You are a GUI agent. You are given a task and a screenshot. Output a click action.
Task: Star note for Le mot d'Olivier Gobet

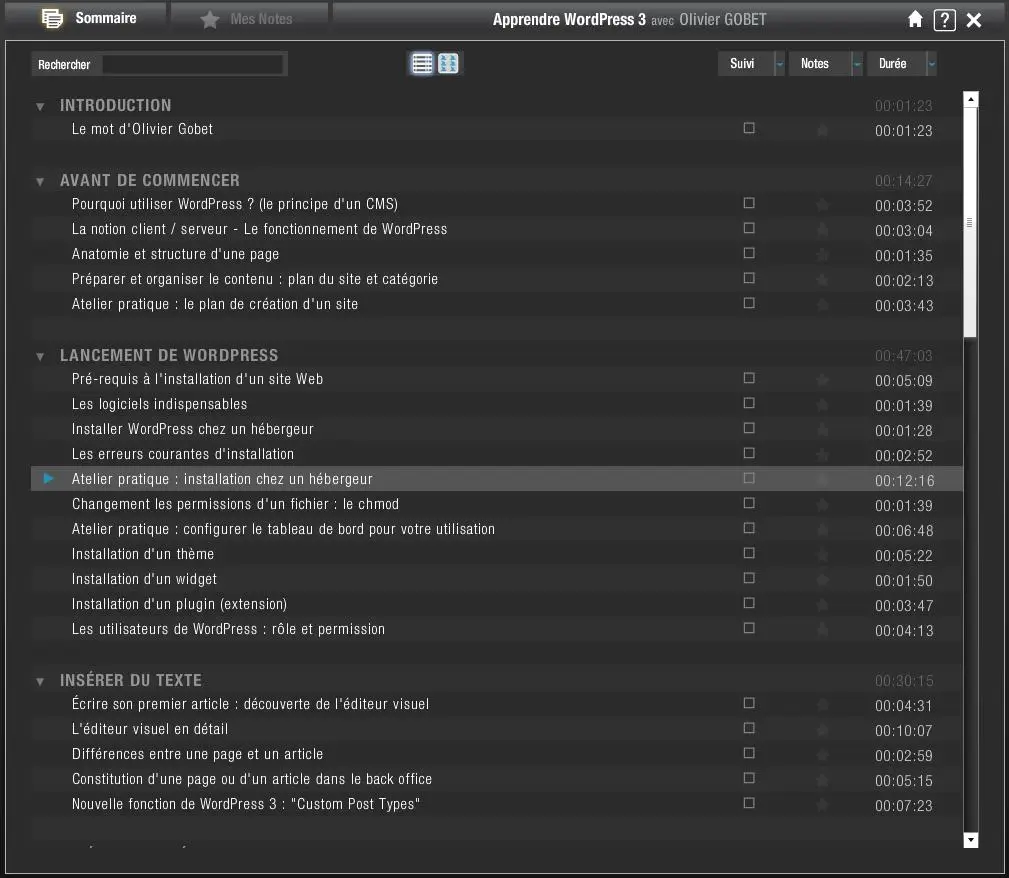click(822, 131)
